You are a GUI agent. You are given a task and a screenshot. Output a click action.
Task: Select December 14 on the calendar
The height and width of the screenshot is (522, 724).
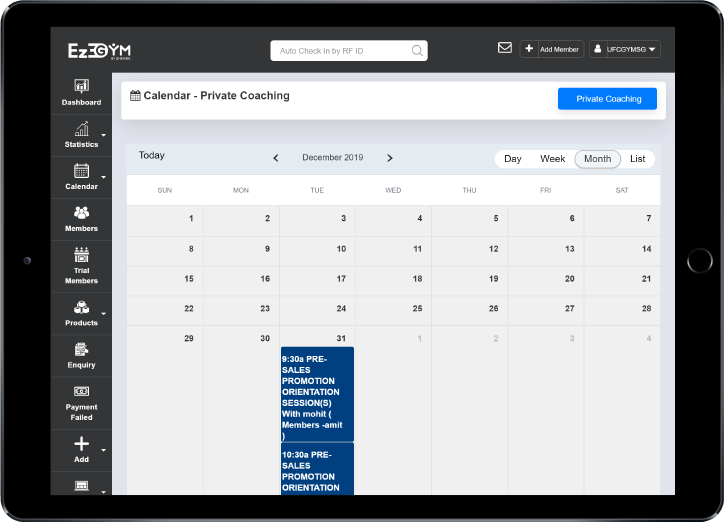[x=646, y=249]
